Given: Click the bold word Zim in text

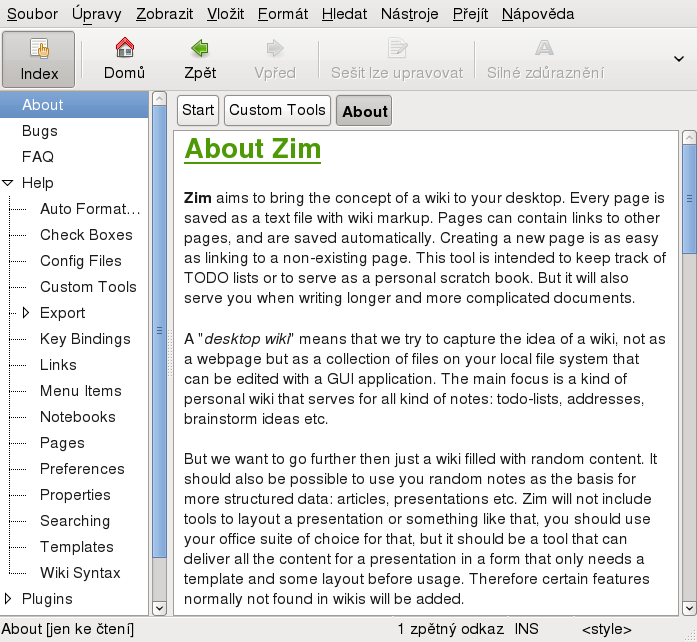Looking at the screenshot, I should (x=198, y=198).
